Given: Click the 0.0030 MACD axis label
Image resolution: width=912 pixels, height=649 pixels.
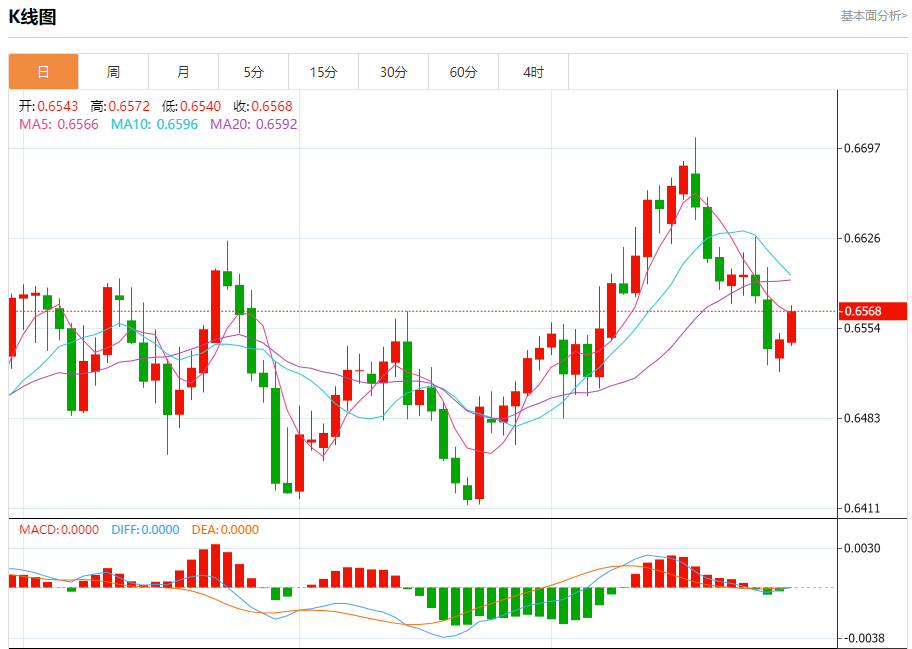Looking at the screenshot, I should tap(863, 548).
